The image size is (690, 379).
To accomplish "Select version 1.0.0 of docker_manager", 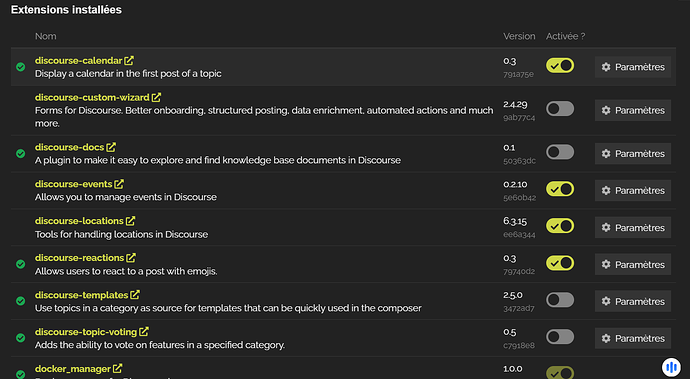I will tap(513, 369).
